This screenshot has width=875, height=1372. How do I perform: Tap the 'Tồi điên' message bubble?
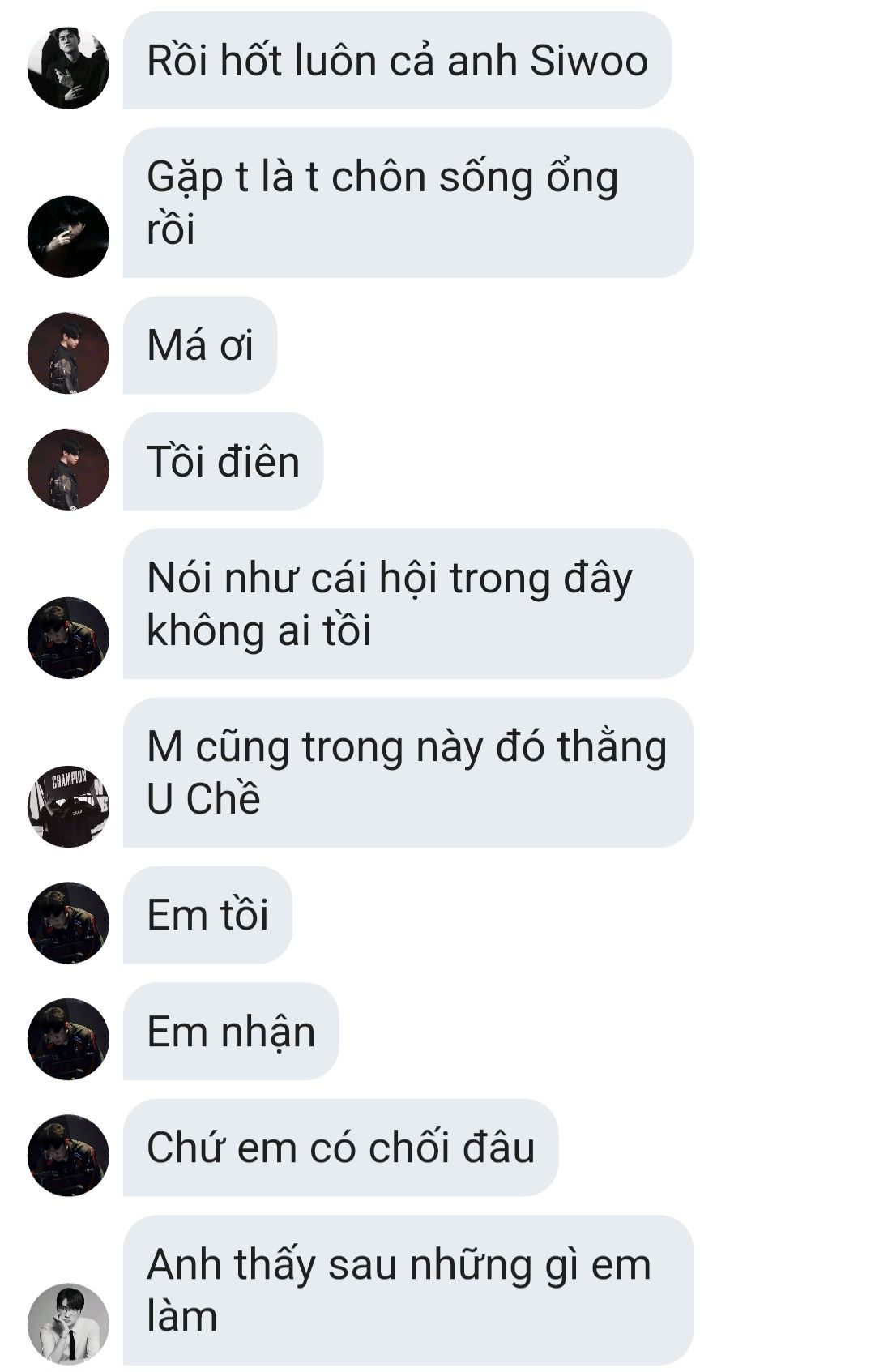(223, 462)
